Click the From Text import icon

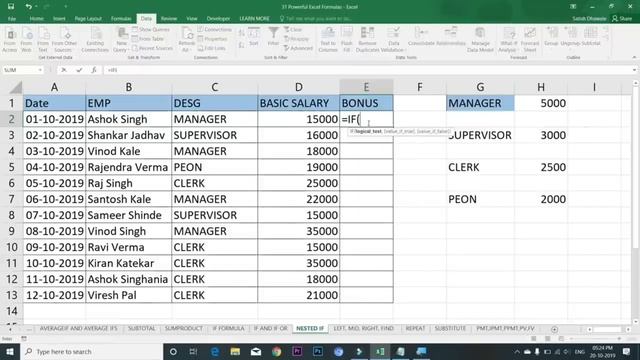[43, 40]
